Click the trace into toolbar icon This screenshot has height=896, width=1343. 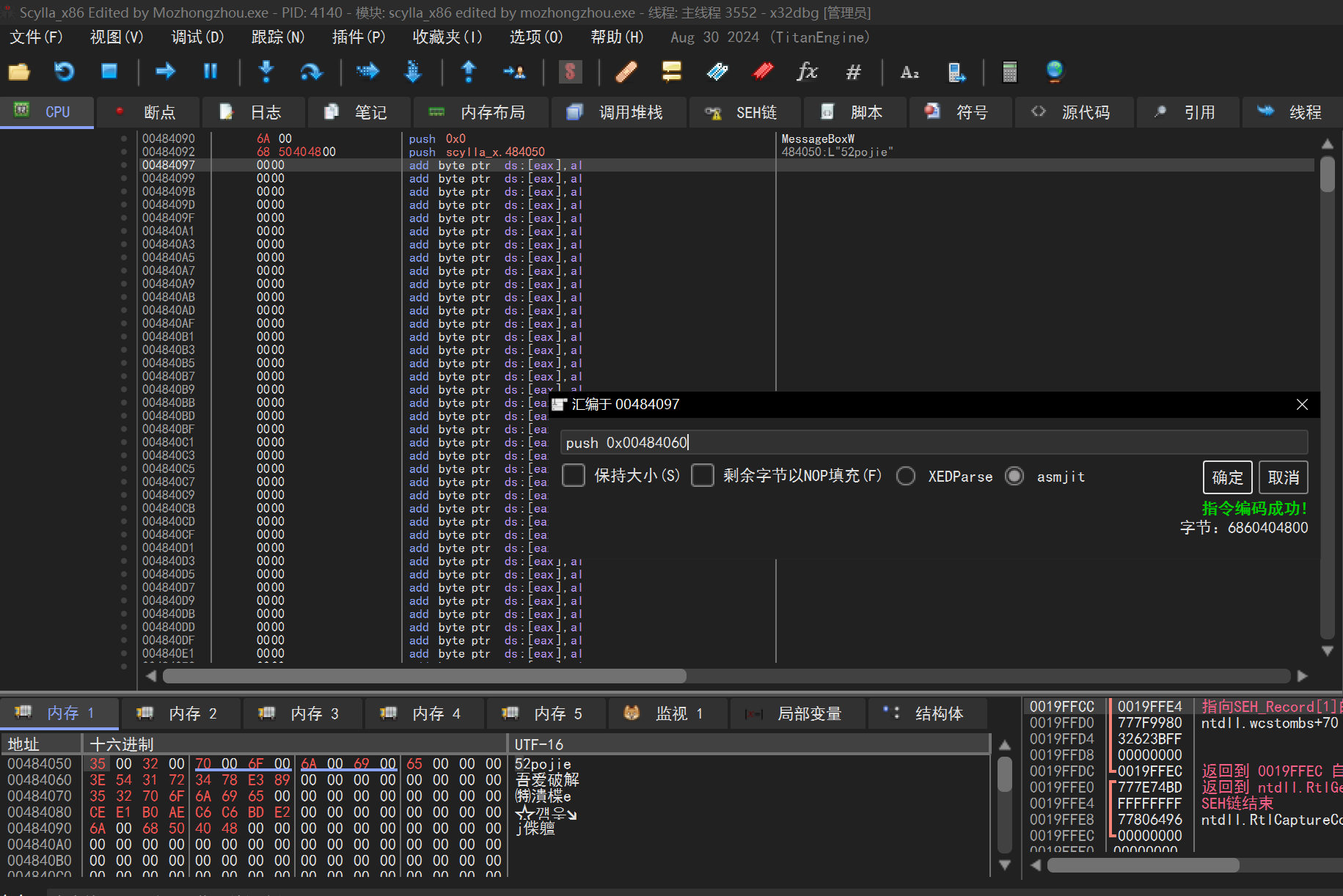pyautogui.click(x=367, y=71)
